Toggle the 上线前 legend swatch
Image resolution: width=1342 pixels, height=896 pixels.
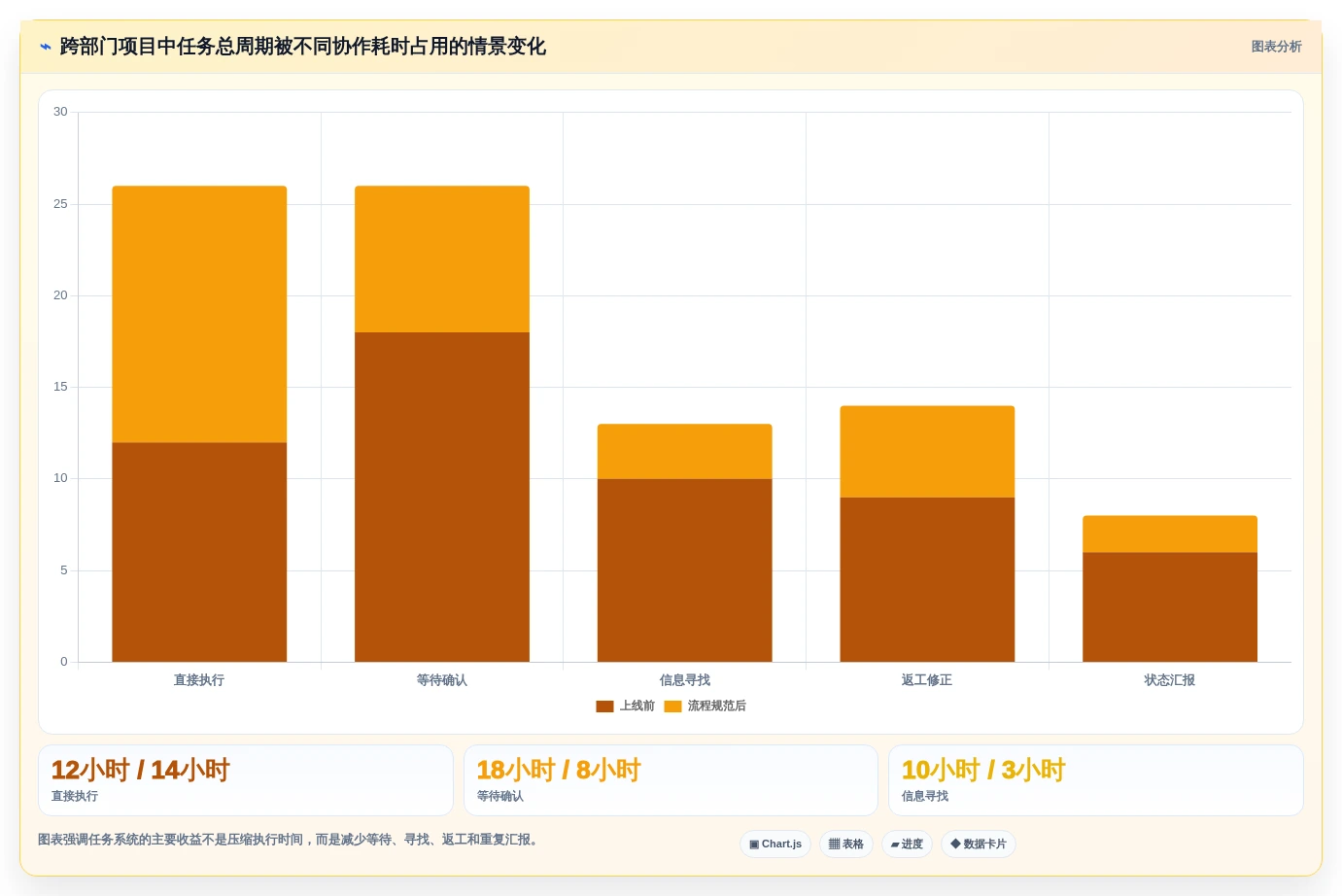click(x=604, y=706)
